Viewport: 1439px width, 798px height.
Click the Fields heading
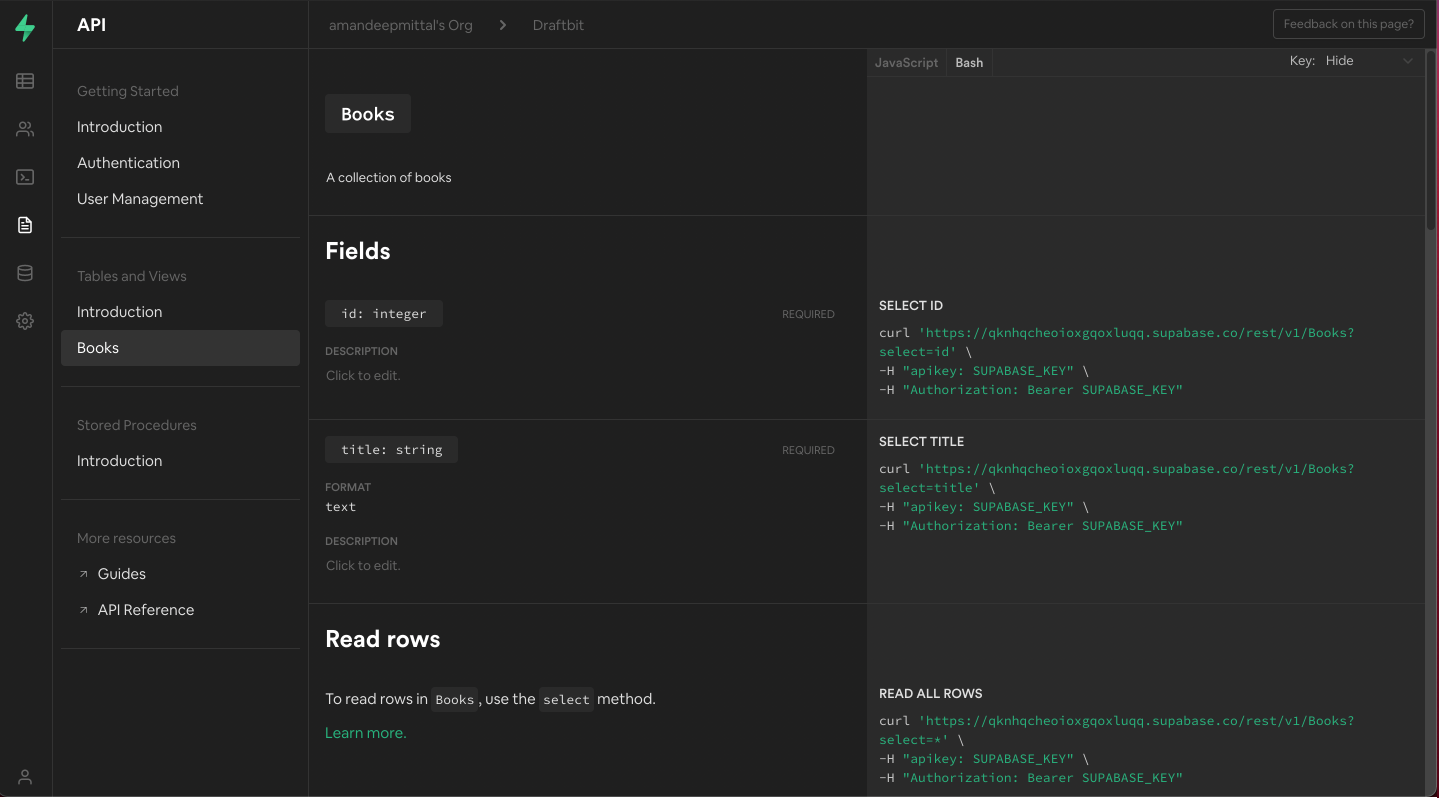(358, 251)
